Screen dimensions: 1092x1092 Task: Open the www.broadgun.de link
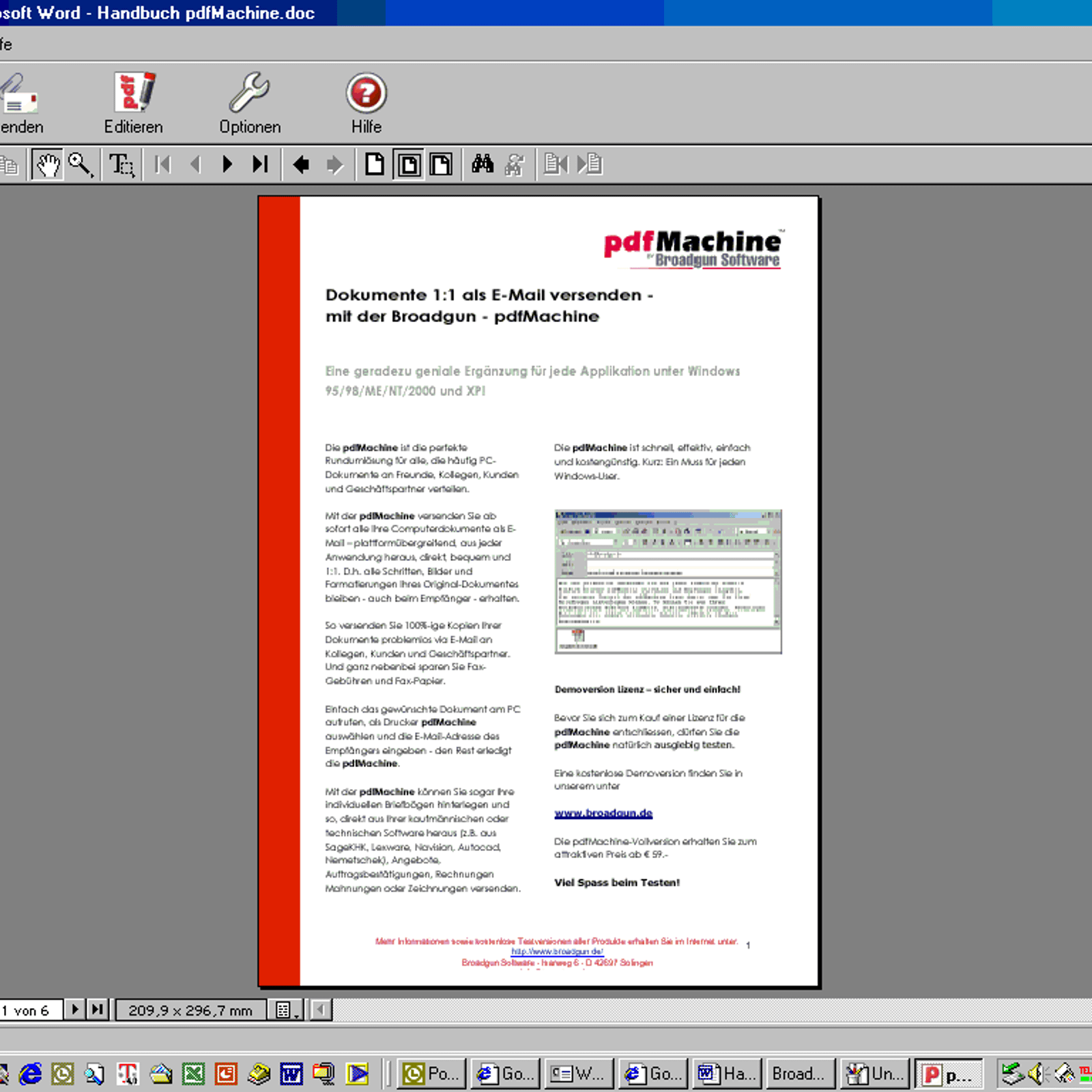point(603,813)
